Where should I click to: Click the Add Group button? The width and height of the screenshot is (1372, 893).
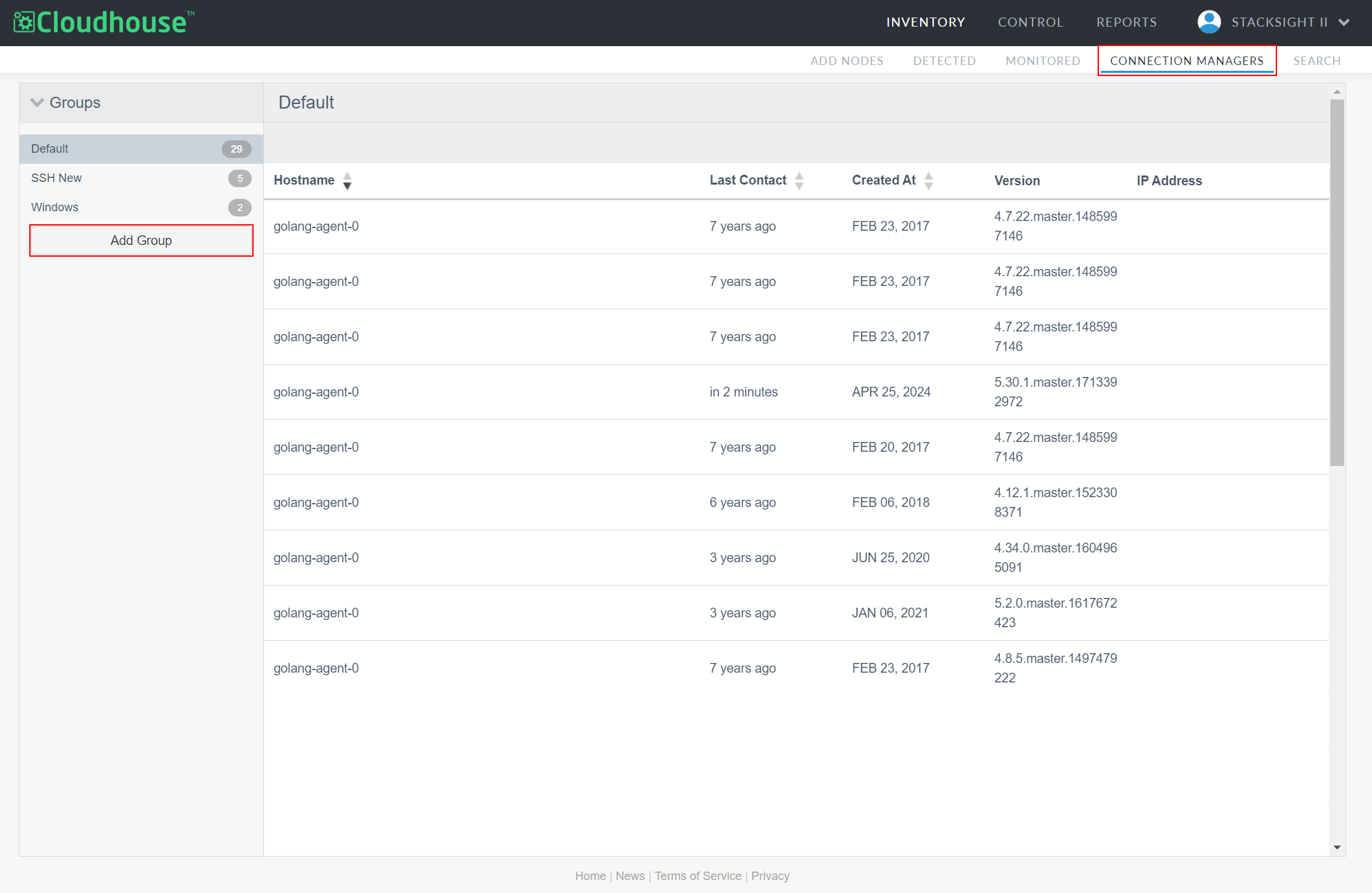click(141, 240)
